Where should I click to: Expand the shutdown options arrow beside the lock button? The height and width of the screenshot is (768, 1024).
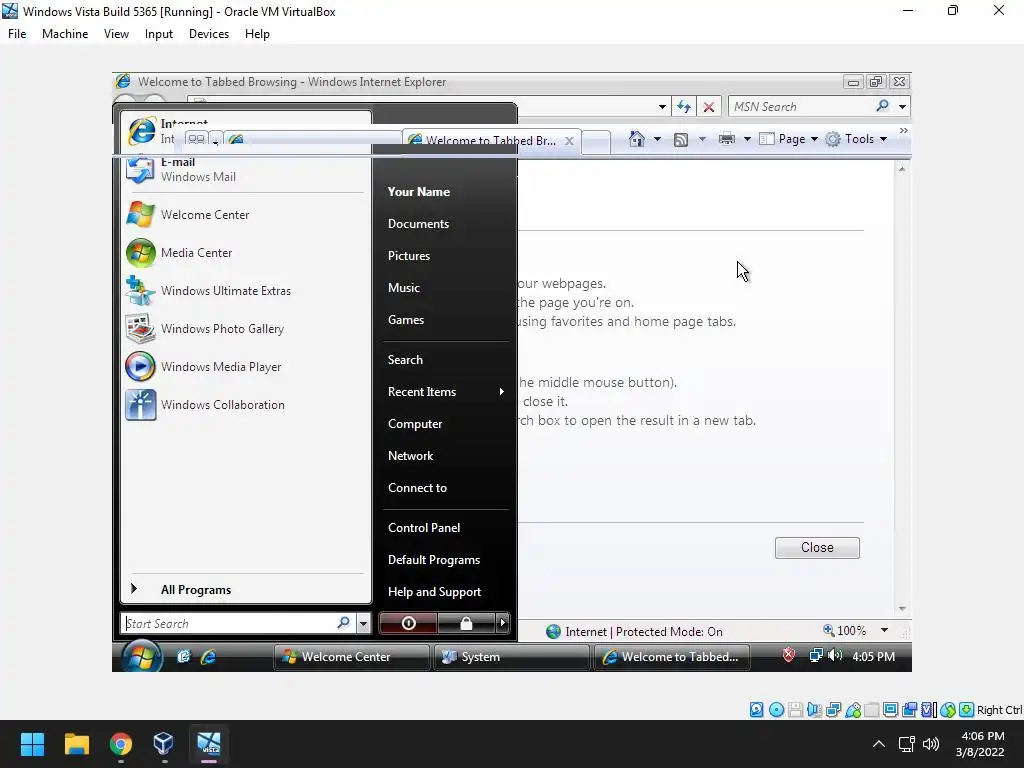coord(502,623)
